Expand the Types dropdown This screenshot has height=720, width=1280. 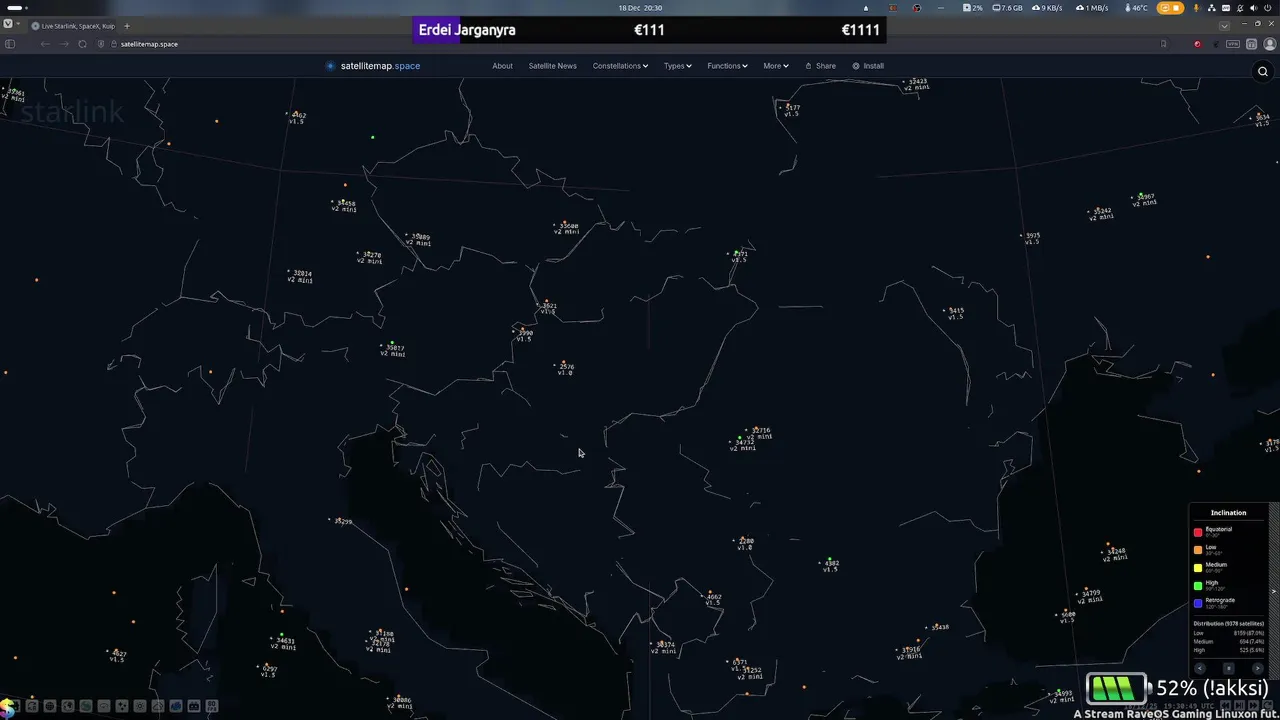[677, 66]
